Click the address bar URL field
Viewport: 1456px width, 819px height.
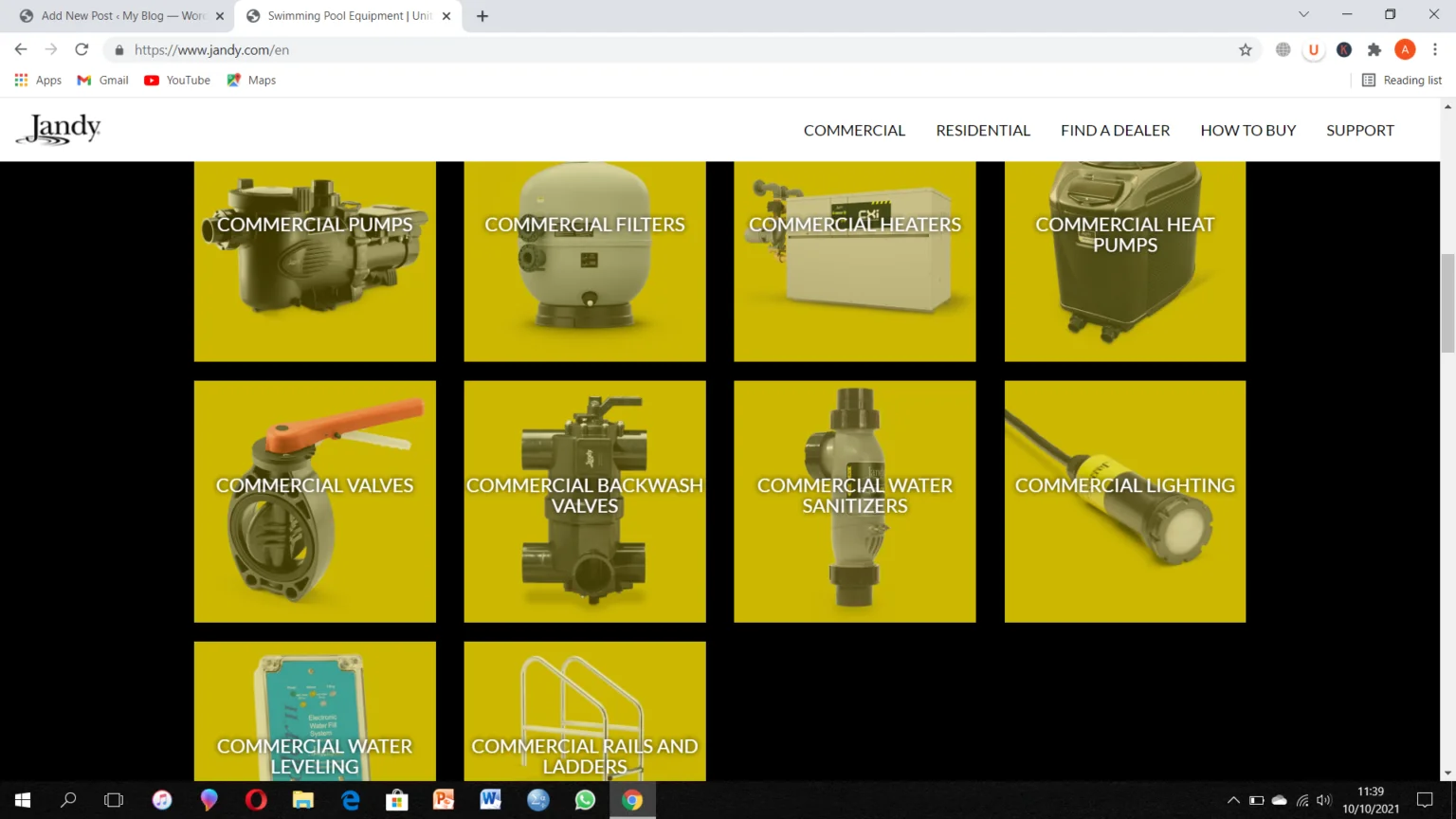click(664, 49)
